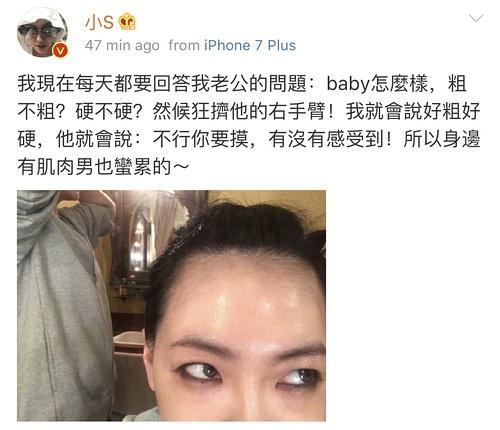
Task: Tap the woman's eyes in the photo
Action: click(x=247, y=373)
